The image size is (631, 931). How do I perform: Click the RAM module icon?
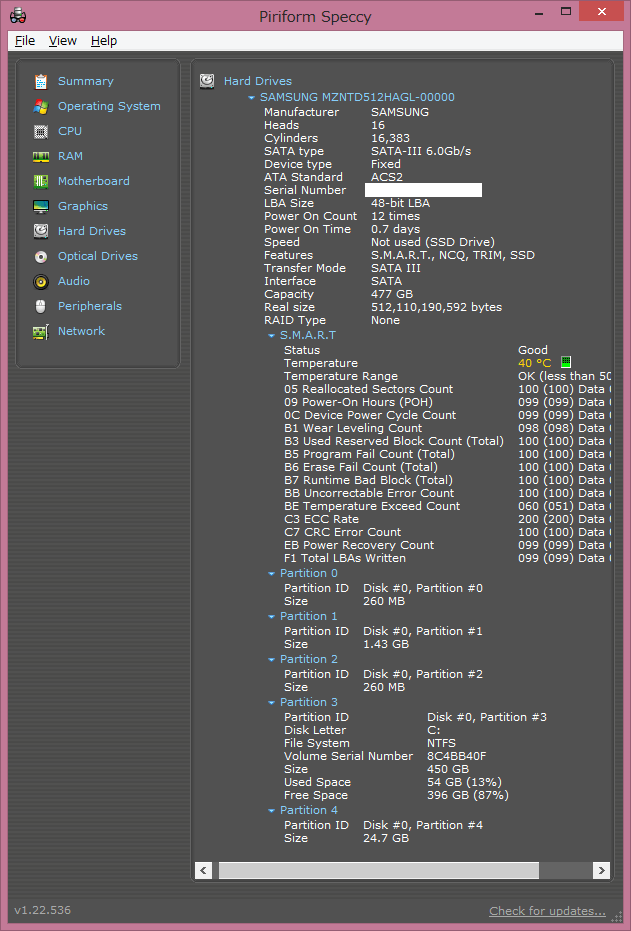(40, 156)
